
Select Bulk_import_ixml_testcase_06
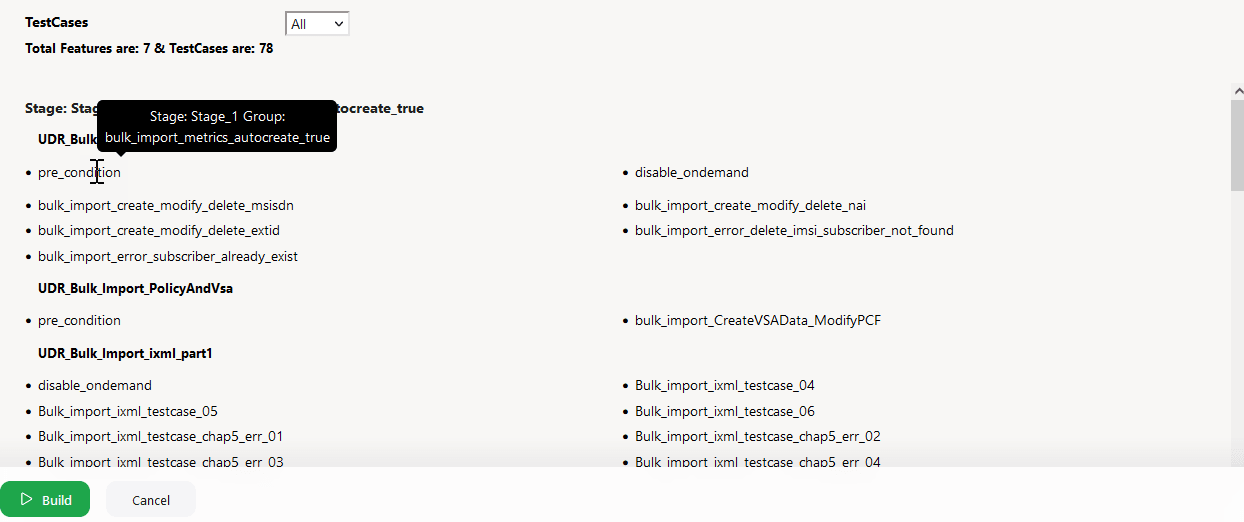pyautogui.click(x=725, y=411)
